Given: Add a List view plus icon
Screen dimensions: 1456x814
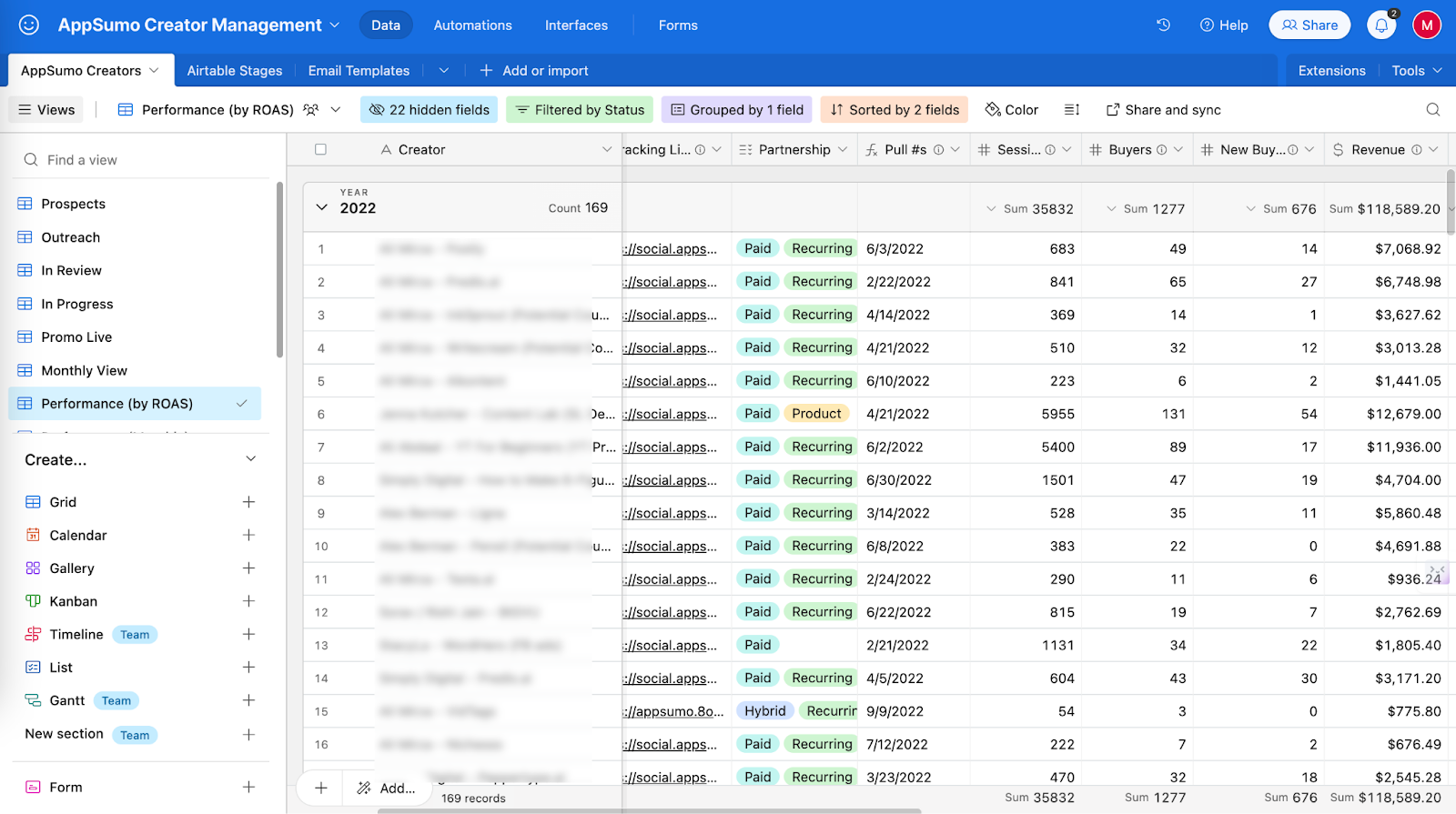Looking at the screenshot, I should tap(248, 667).
